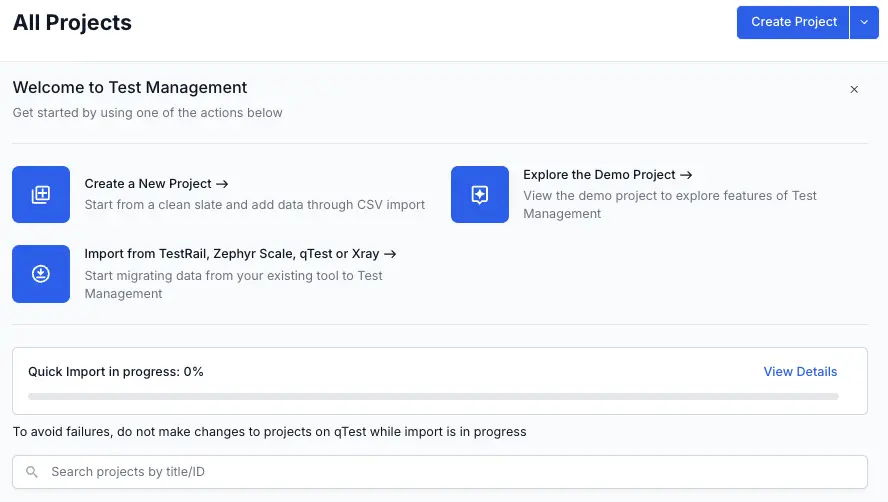
Task: Click the search magnifier icon
Action: click(32, 472)
